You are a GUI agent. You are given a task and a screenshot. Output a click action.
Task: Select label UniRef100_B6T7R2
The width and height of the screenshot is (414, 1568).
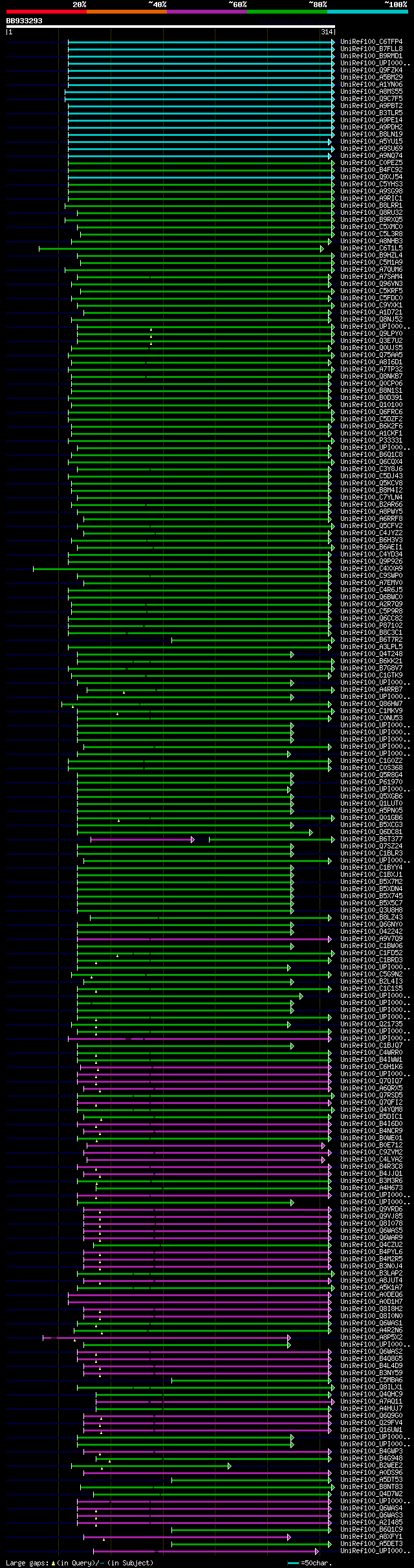click(371, 639)
